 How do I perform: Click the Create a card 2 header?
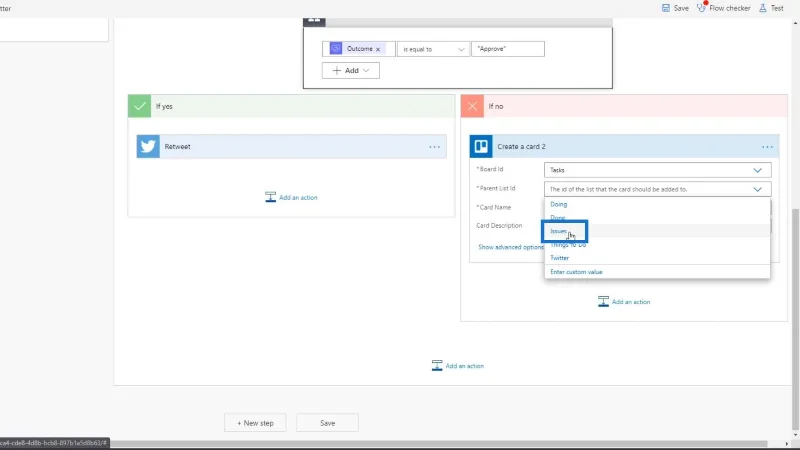tap(624, 146)
